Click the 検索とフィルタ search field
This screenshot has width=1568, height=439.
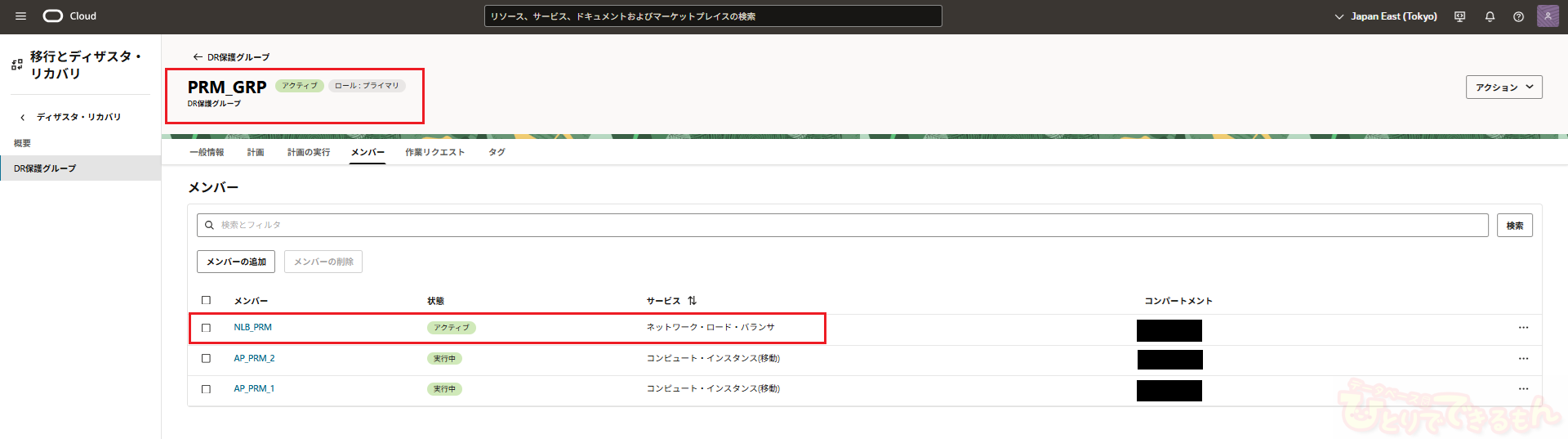point(841,226)
